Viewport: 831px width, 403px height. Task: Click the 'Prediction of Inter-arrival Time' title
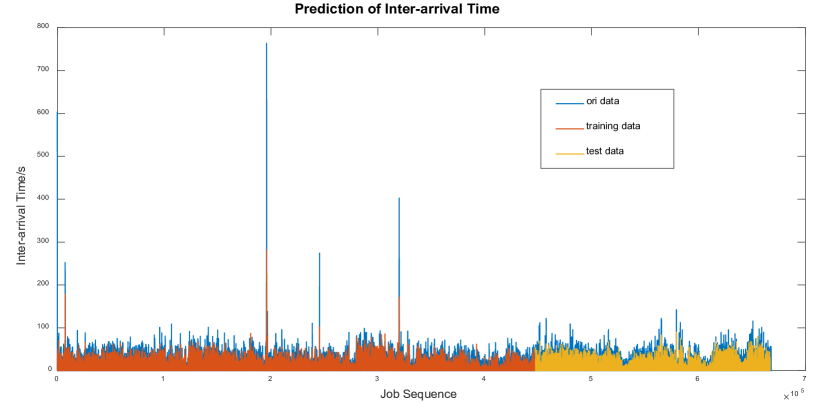point(397,9)
